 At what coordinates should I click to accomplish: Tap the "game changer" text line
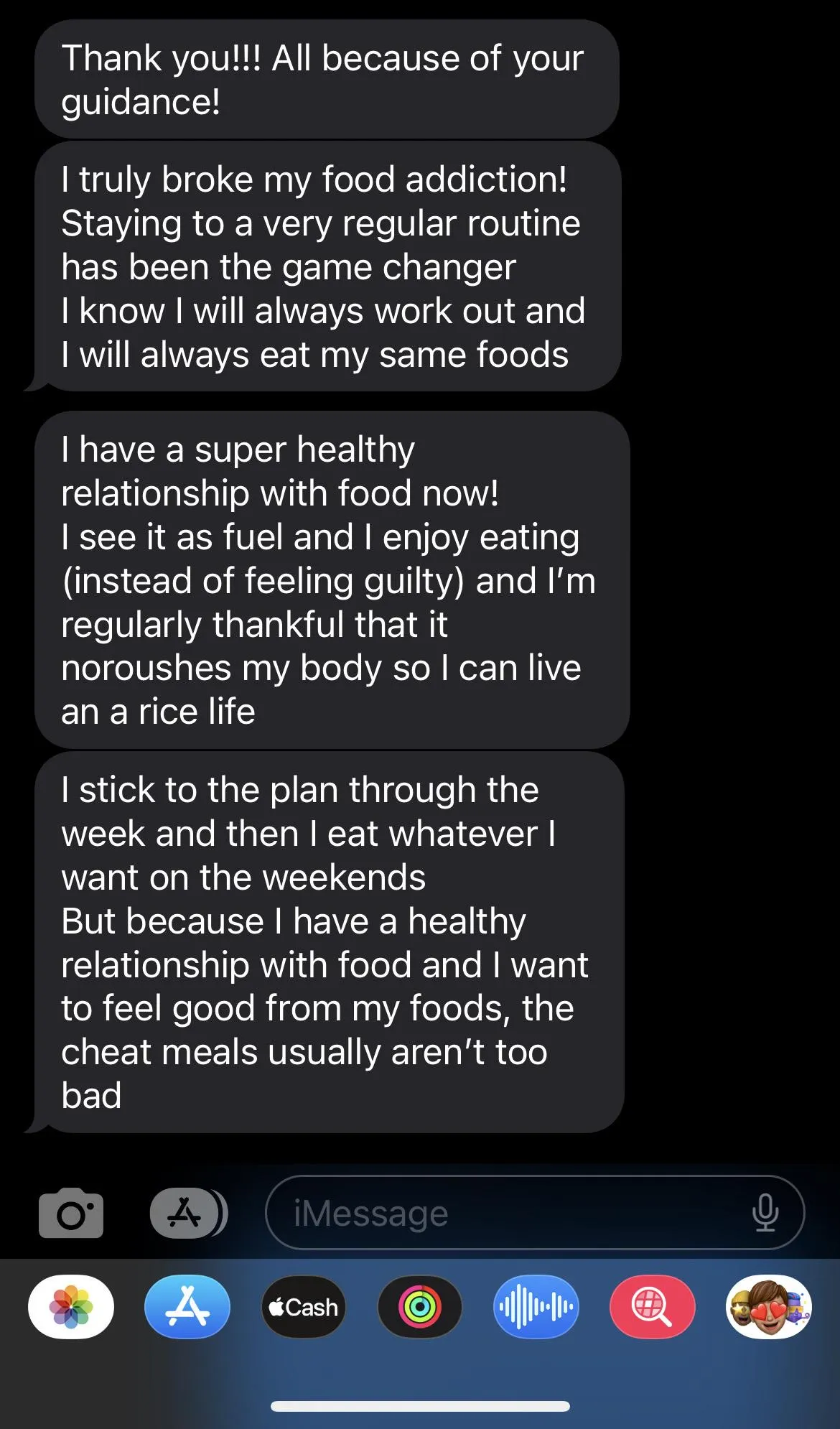coord(289,267)
